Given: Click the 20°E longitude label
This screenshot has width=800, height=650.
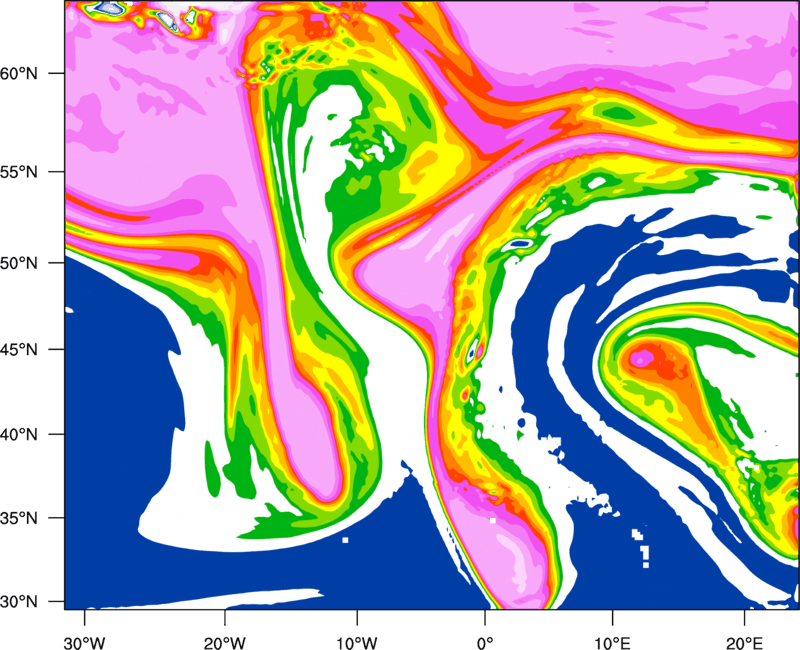Looking at the screenshot, I should 744,643.
